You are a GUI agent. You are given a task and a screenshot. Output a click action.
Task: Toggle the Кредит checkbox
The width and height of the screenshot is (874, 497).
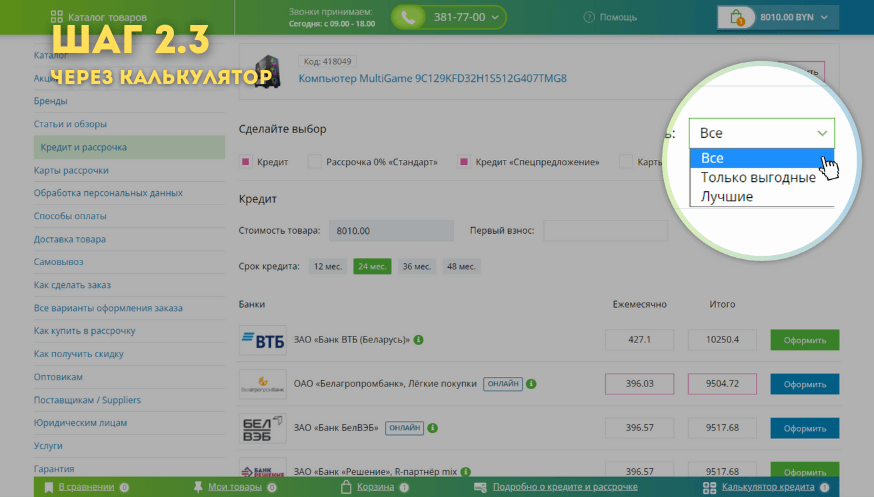pos(245,162)
